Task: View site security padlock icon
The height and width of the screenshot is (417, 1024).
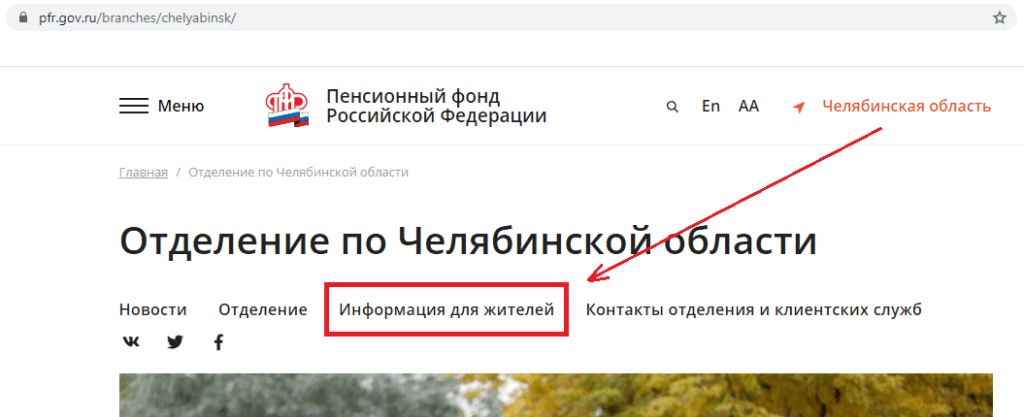Action: 25,18
